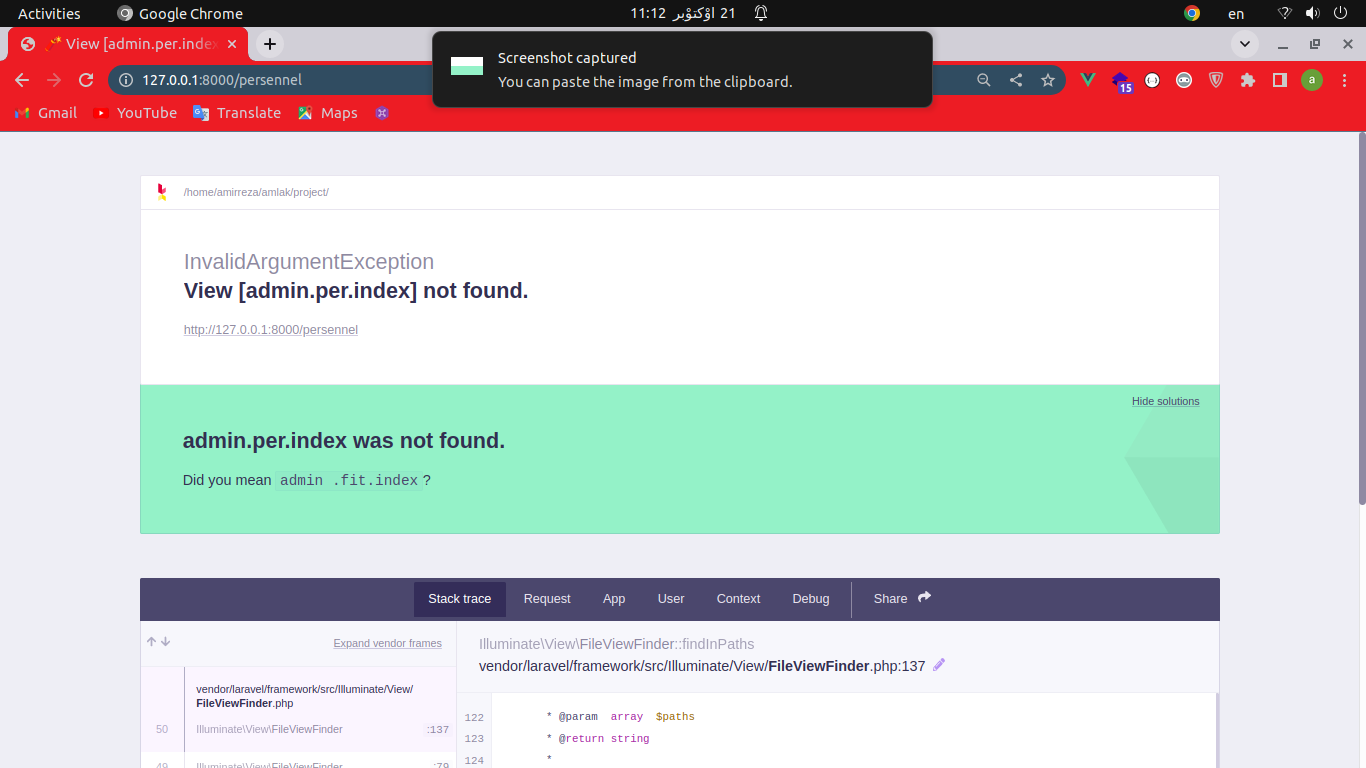The height and width of the screenshot is (768, 1366).
Task: Open the Gmail bookmark
Action: click(46, 113)
